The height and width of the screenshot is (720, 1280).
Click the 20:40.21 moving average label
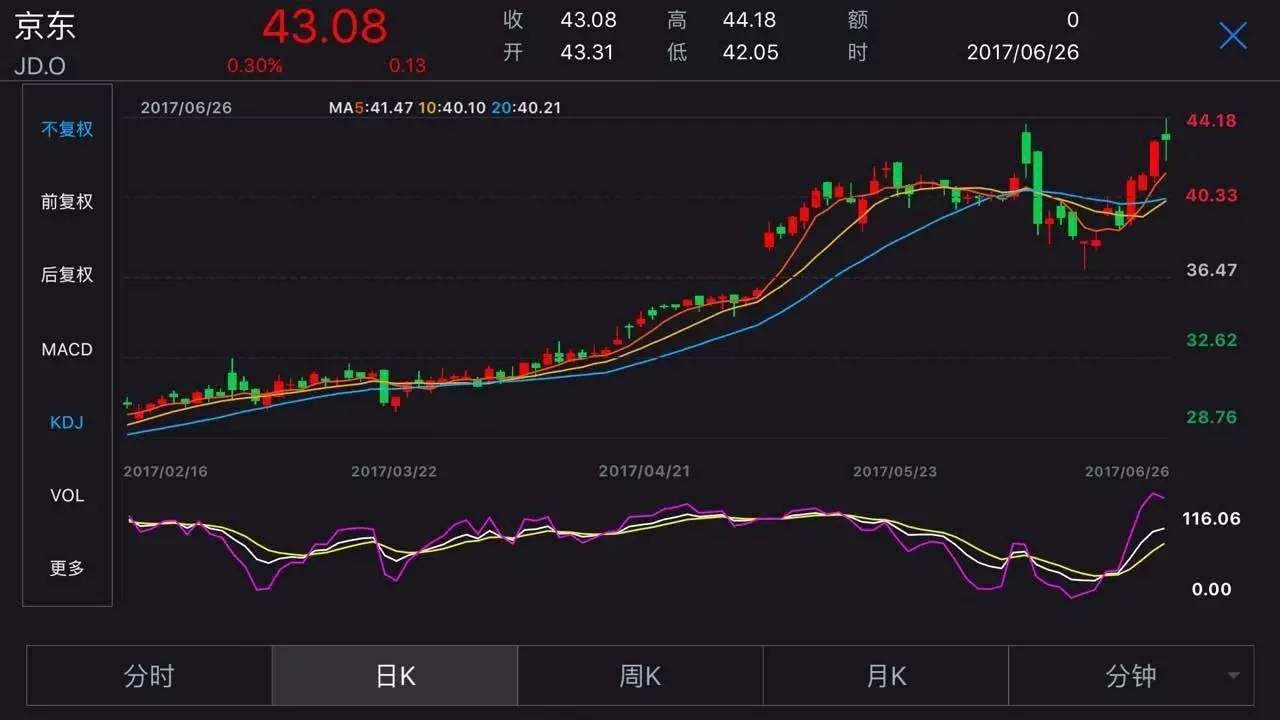coord(526,107)
